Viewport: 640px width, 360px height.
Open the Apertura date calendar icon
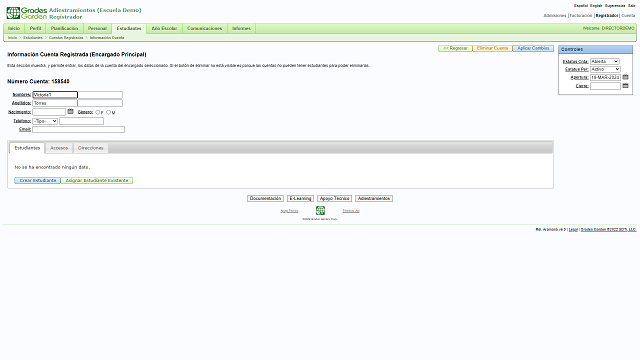pos(625,77)
